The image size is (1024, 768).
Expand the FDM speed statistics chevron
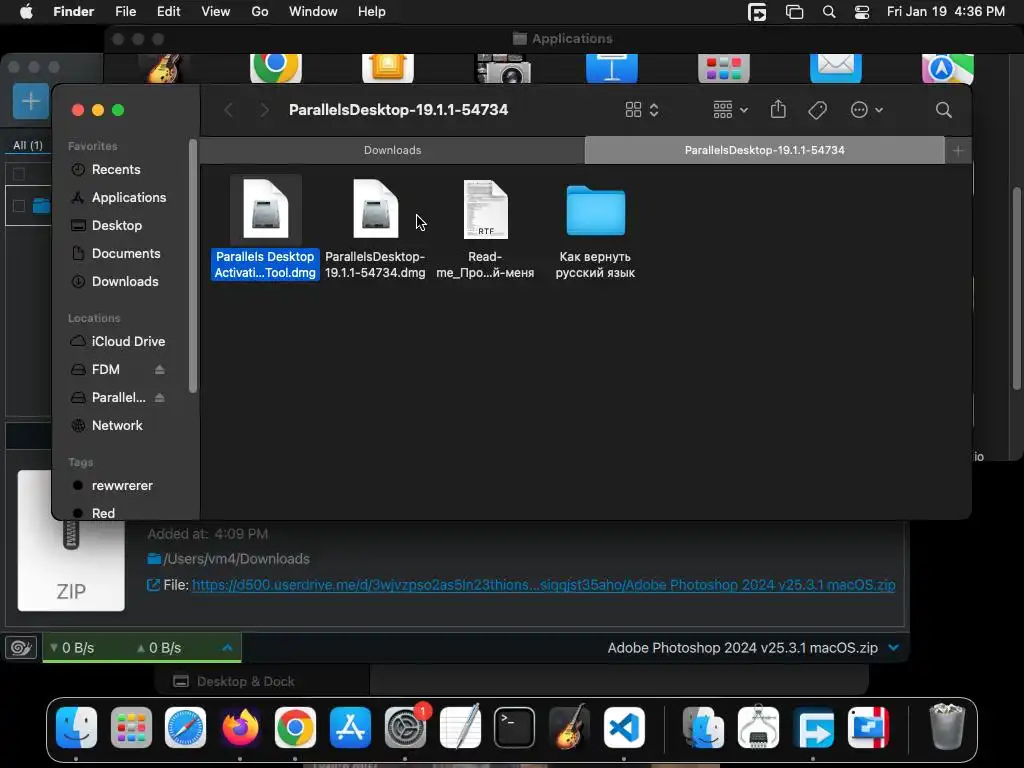click(x=227, y=648)
